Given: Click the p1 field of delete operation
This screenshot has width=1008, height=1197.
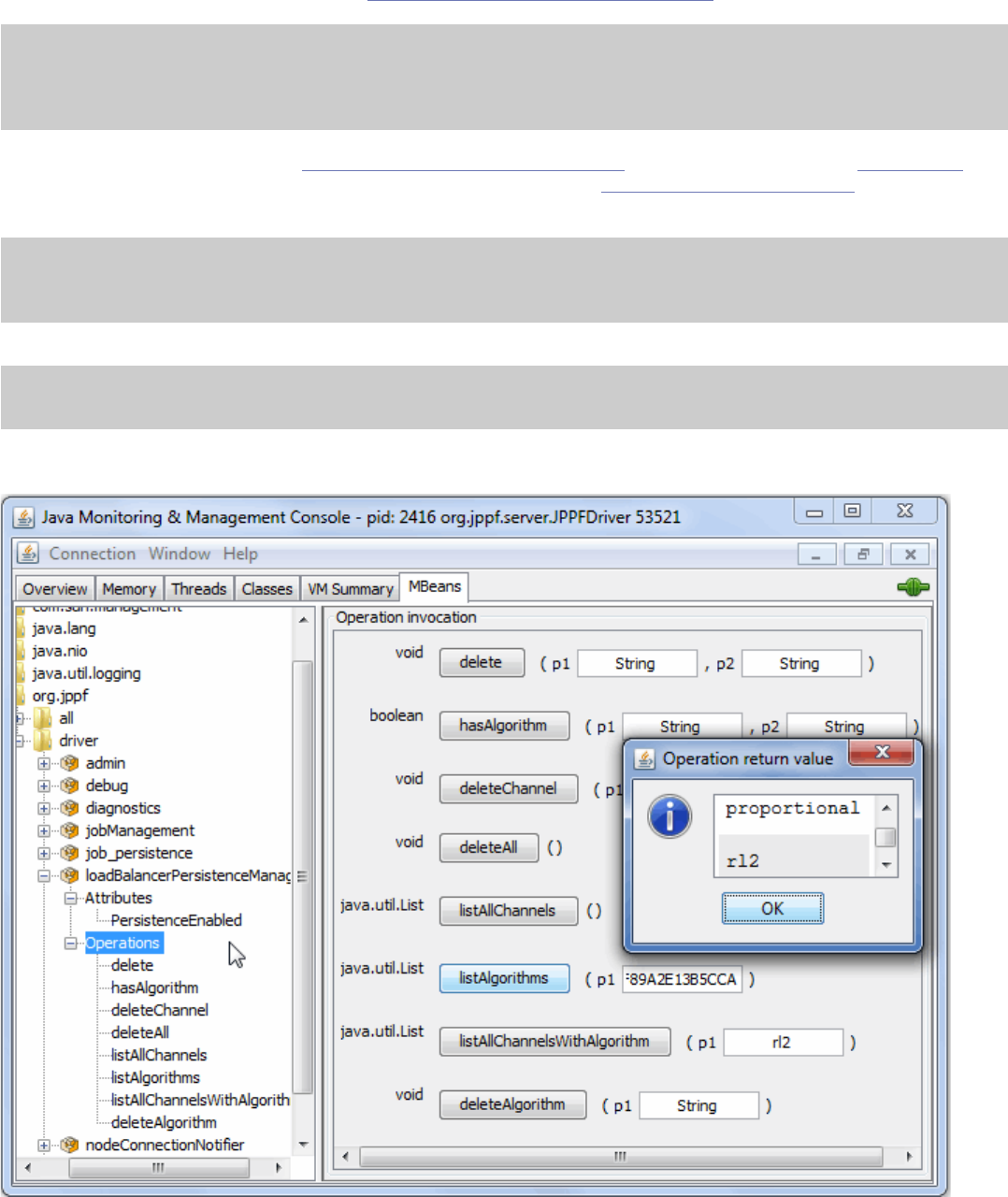Looking at the screenshot, I should pyautogui.click(x=637, y=663).
